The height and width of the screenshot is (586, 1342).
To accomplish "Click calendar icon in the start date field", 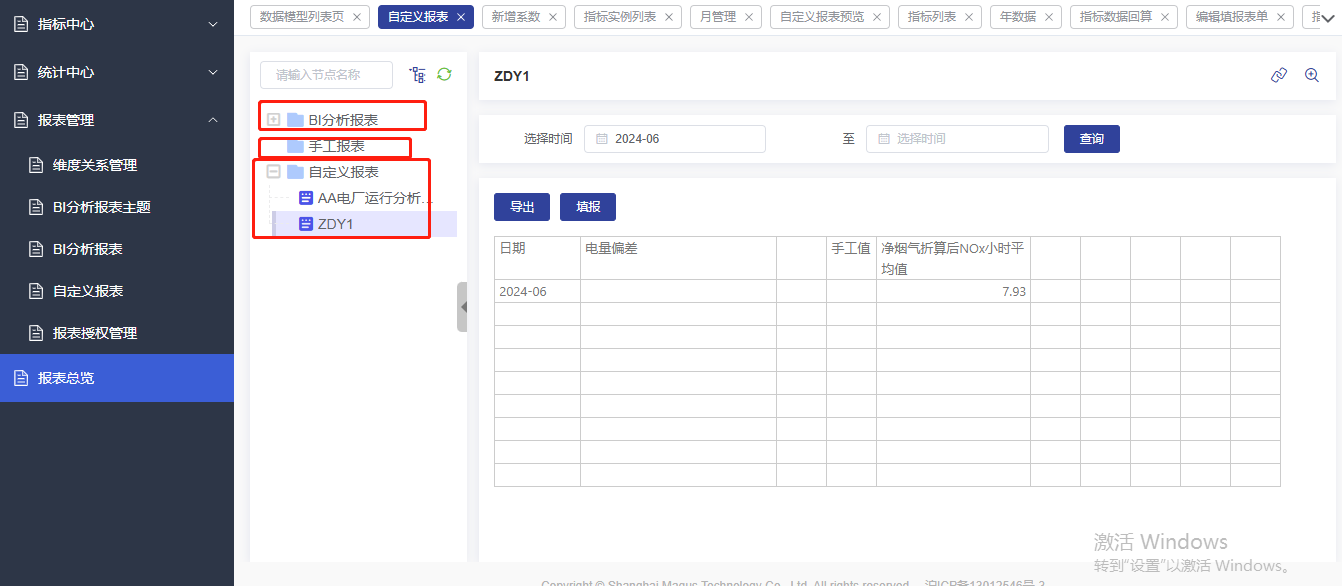I will point(602,139).
